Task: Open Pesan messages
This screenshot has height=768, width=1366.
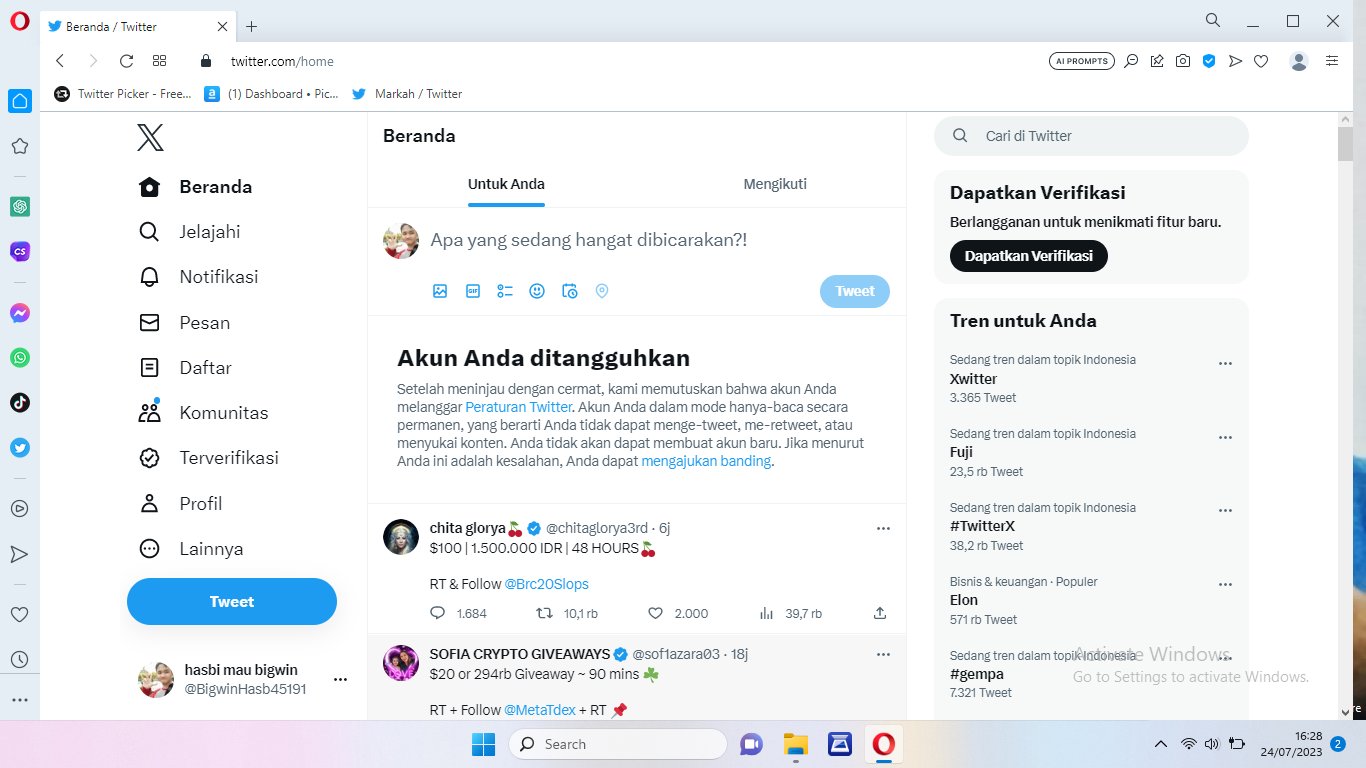Action: 184,323
